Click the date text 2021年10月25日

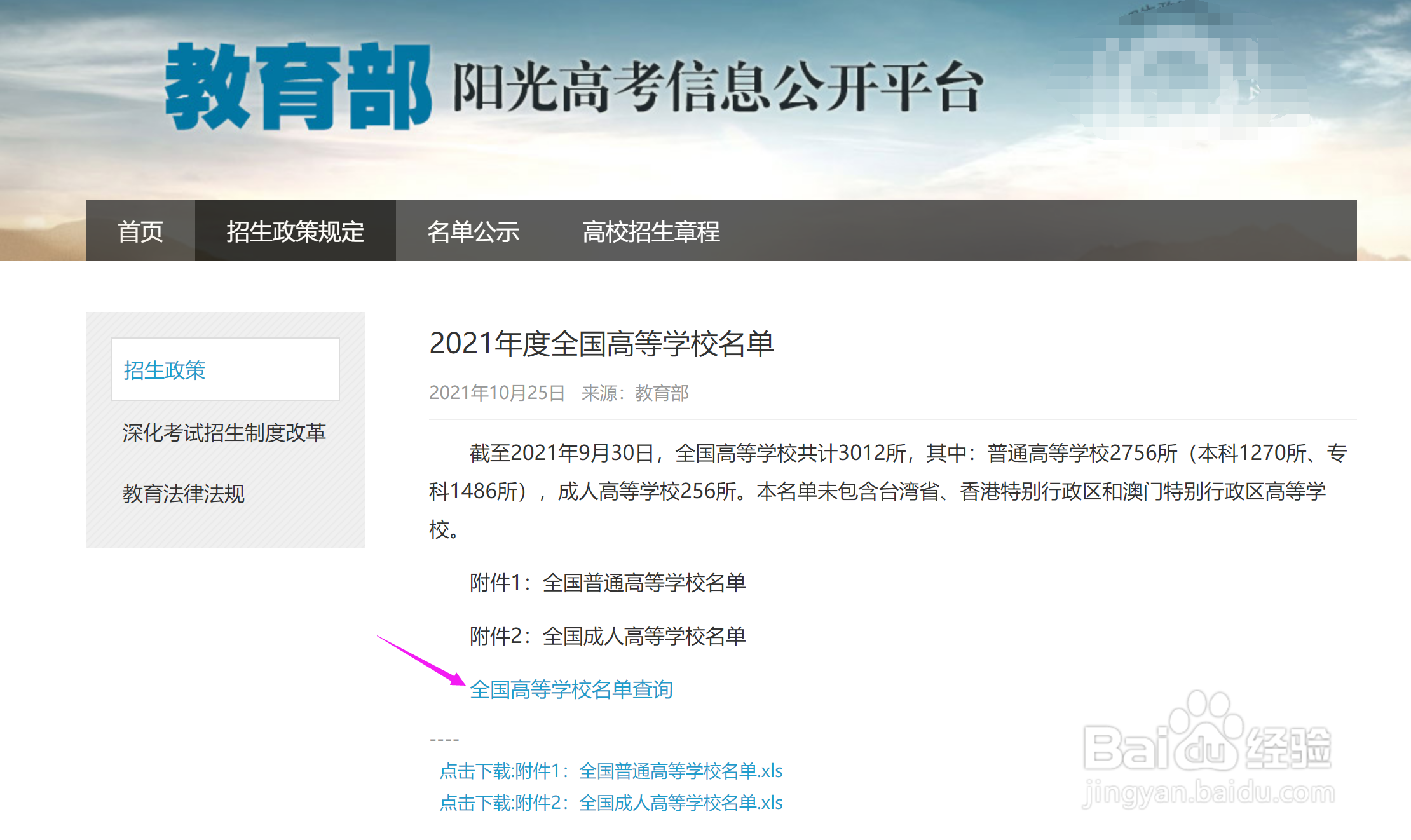tap(497, 393)
